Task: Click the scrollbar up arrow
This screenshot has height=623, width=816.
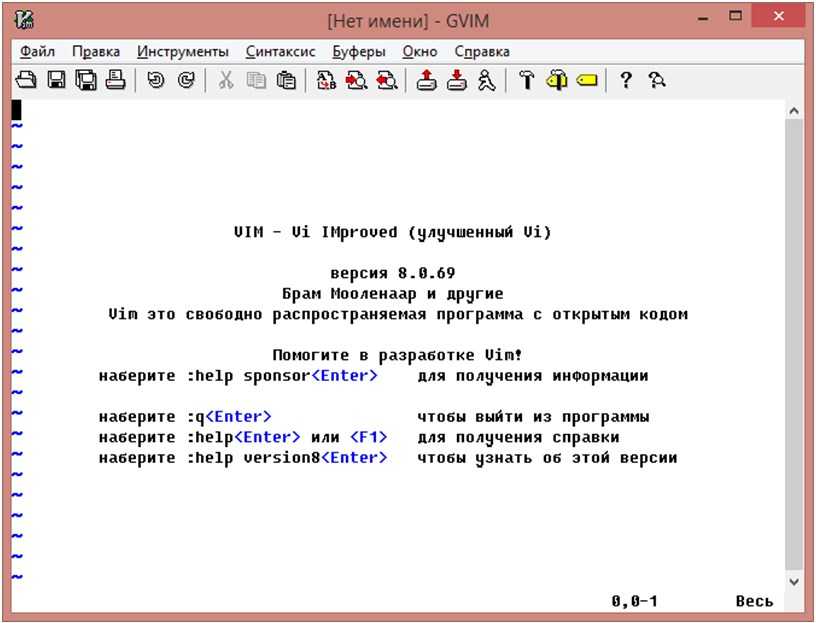Action: [x=794, y=110]
